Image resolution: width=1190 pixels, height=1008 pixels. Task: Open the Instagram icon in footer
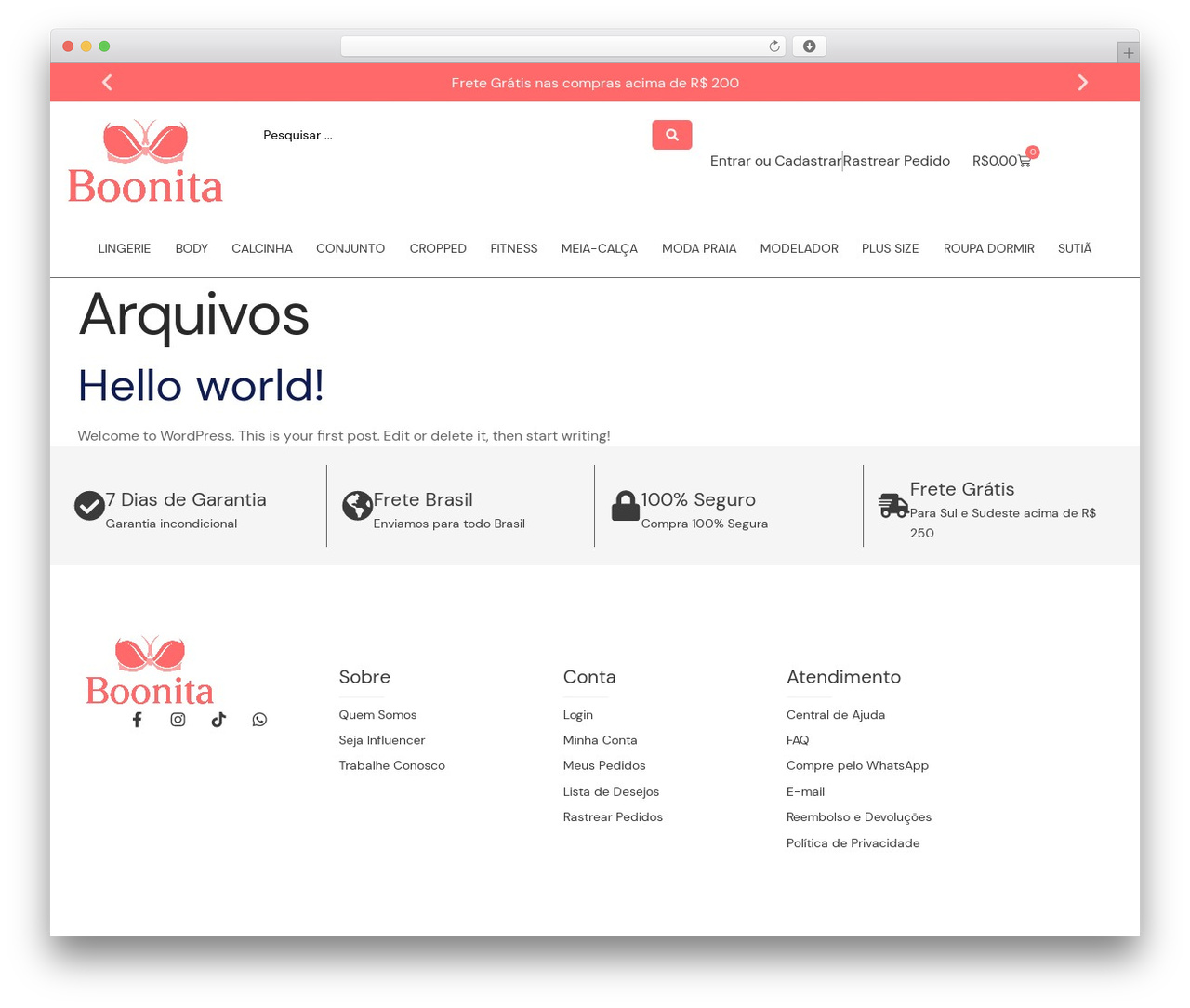tap(178, 720)
